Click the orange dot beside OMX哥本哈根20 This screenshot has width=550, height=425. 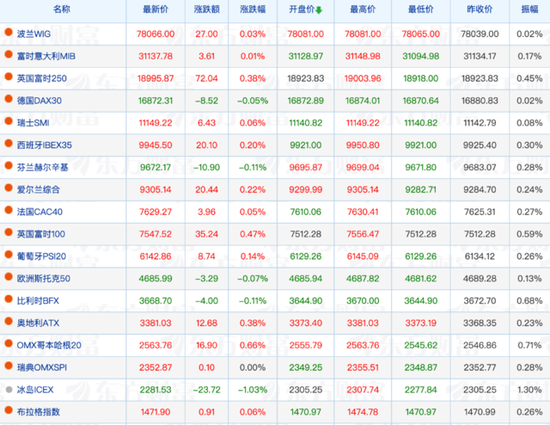9,344
